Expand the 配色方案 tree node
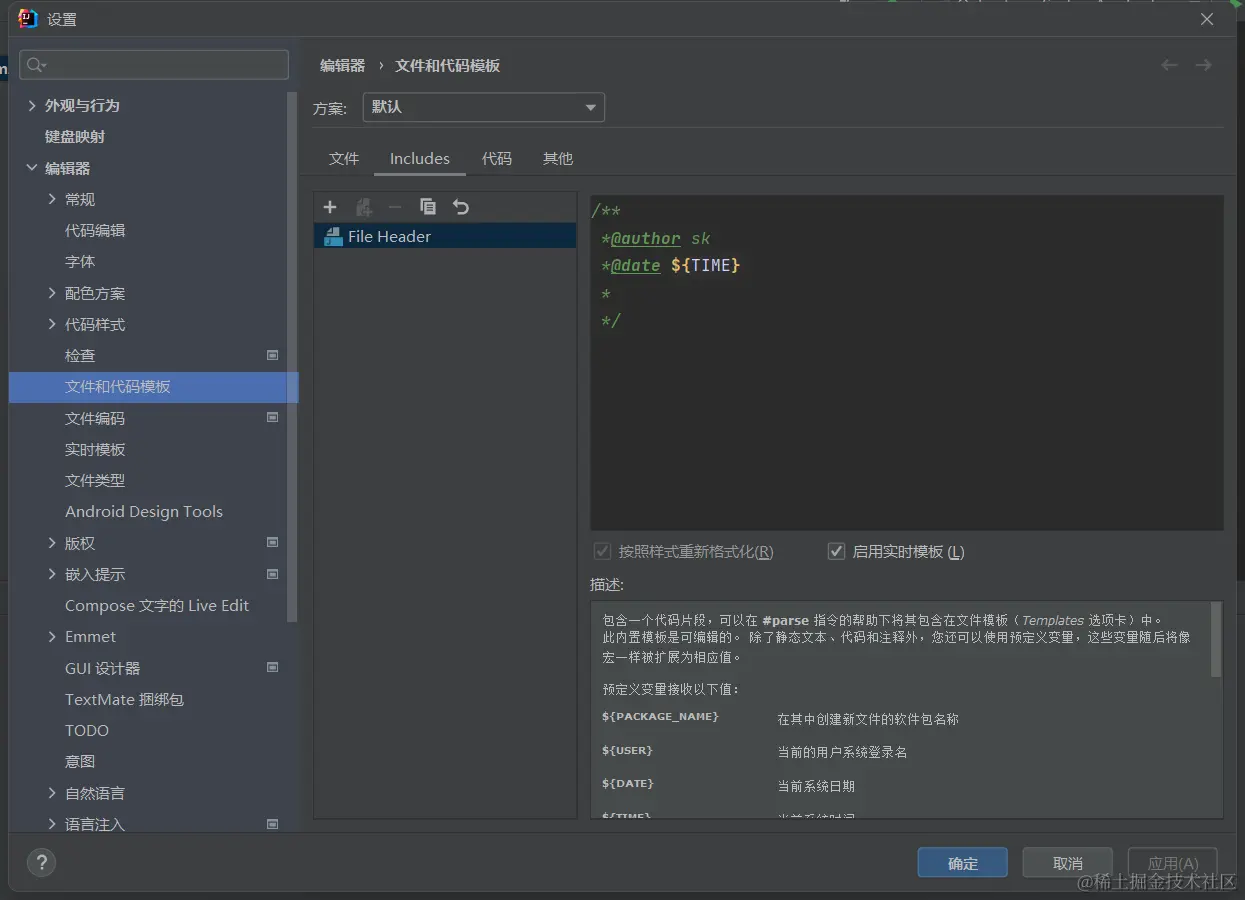Screen dimensions: 1245x900 pyautogui.click(x=52, y=293)
